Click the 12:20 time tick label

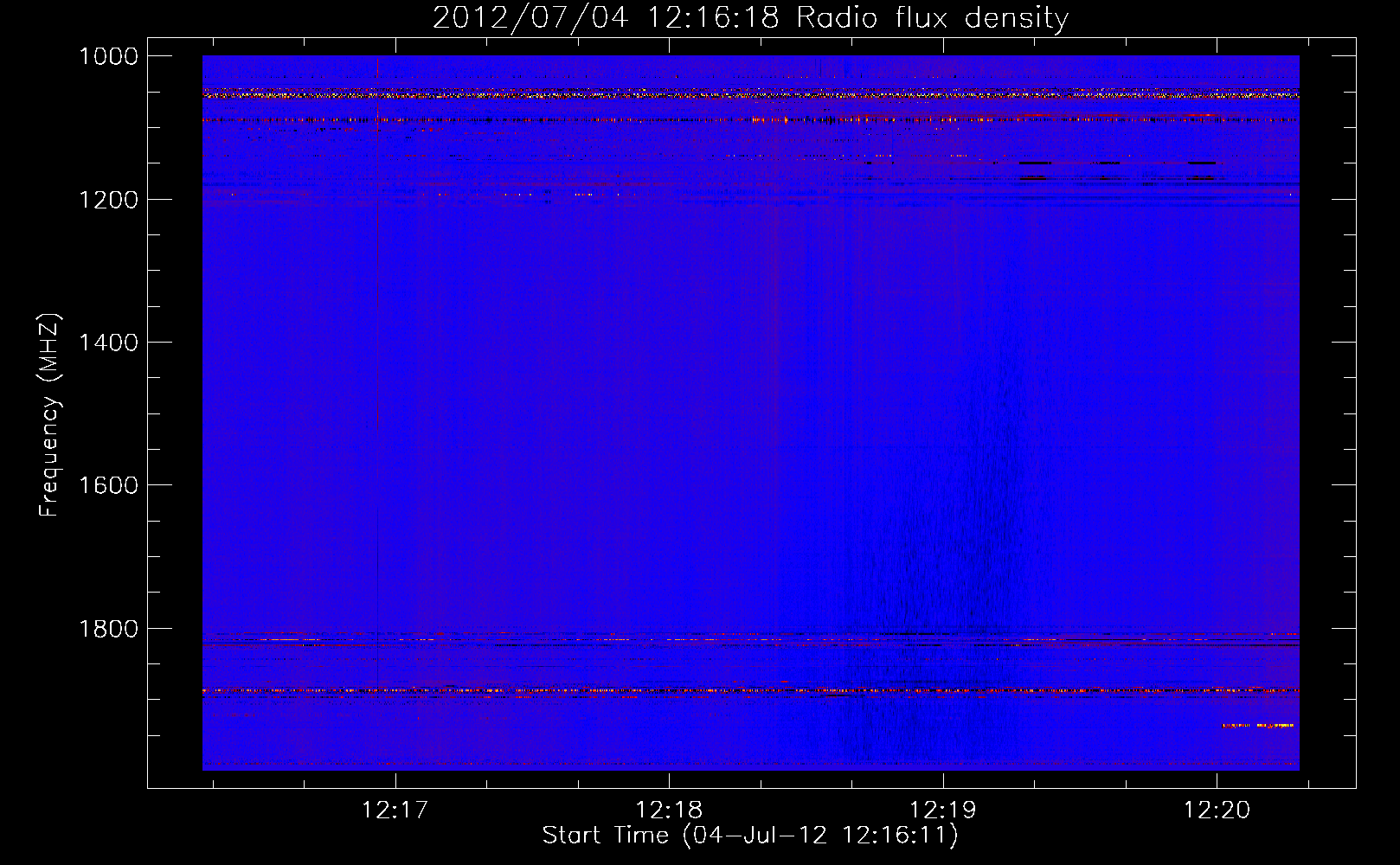[1217, 811]
